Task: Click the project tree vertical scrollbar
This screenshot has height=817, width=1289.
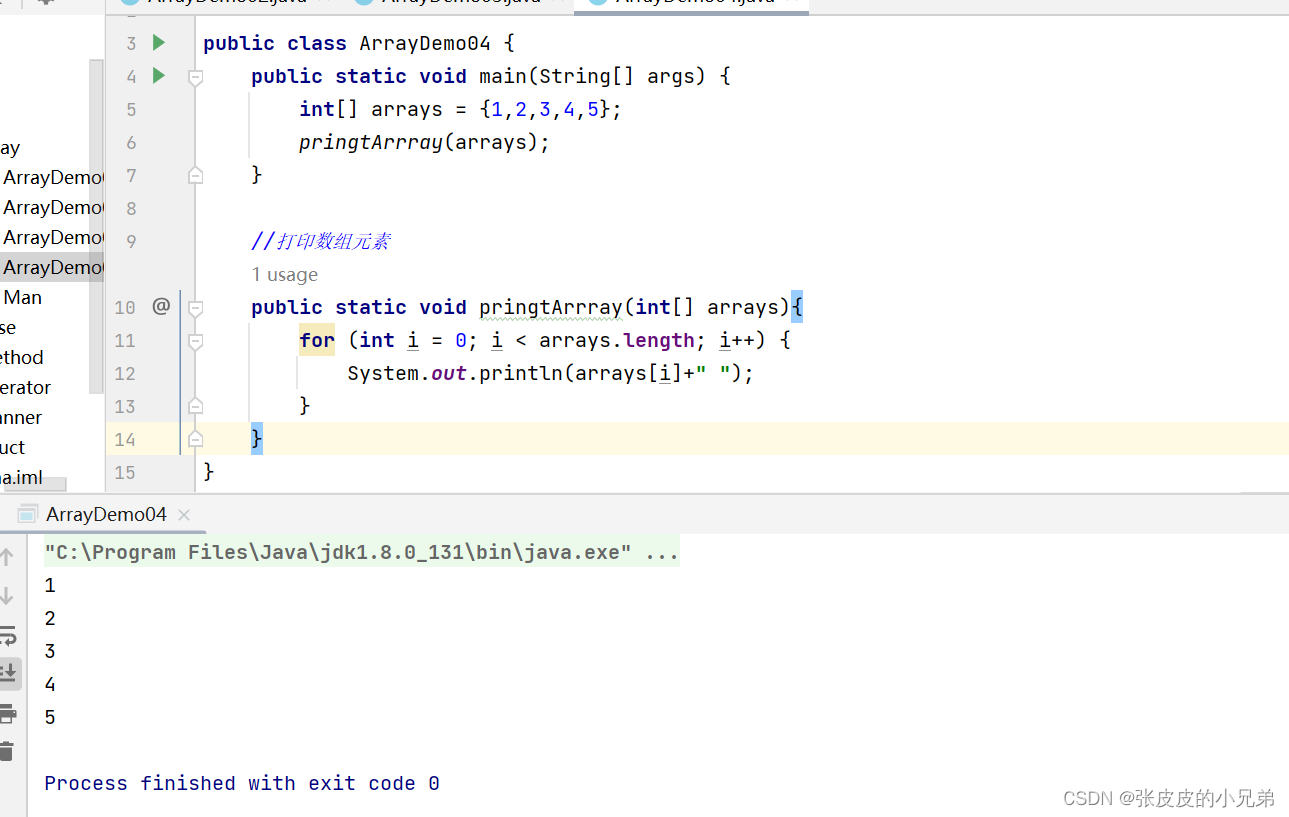Action: (96, 225)
